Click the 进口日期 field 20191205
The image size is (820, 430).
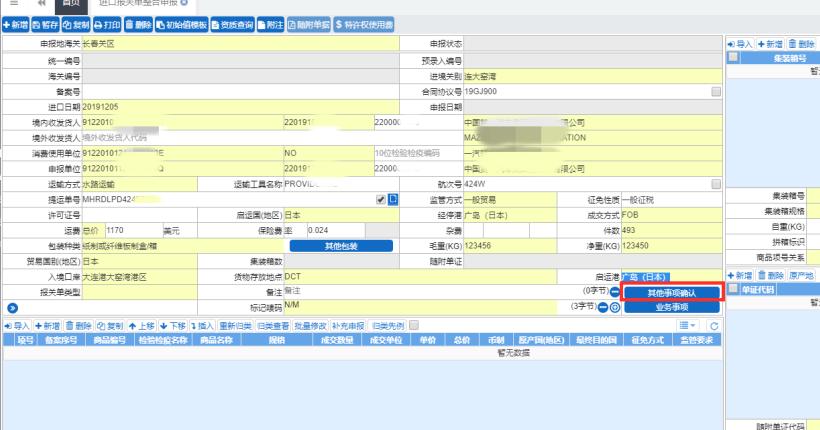(241, 107)
